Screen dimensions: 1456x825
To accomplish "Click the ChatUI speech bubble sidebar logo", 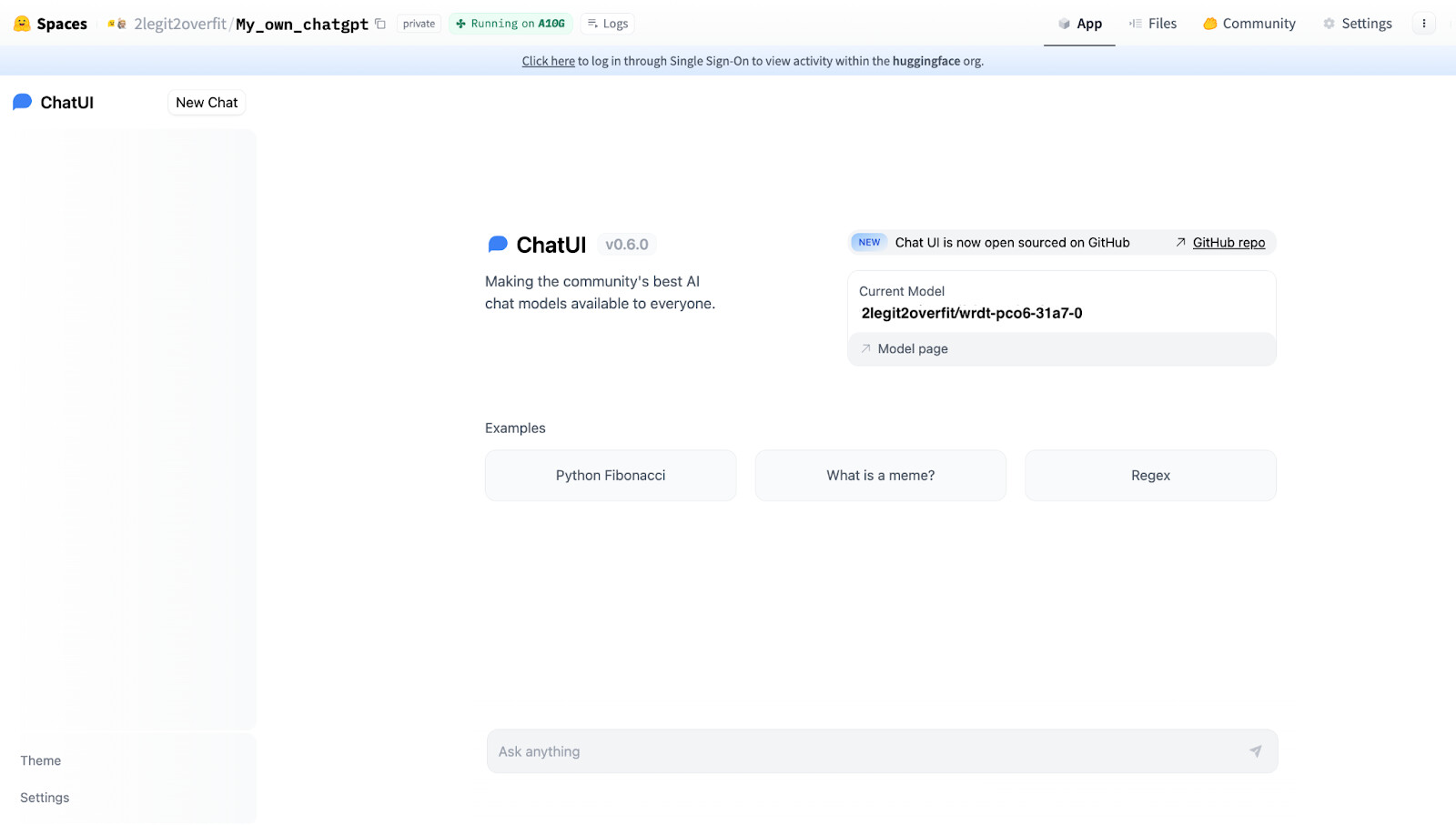I will 23,102.
